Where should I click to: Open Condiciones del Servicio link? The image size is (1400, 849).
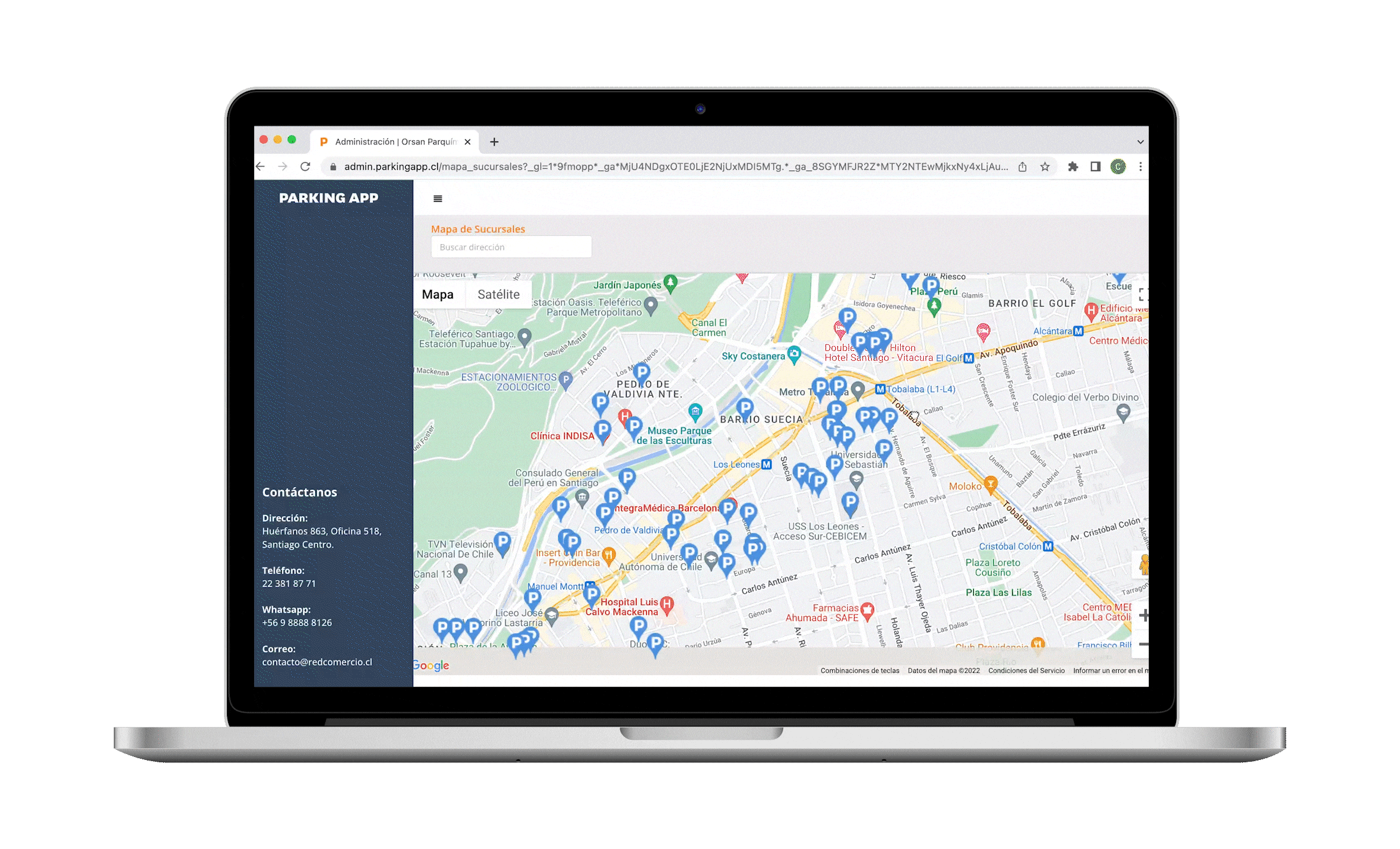point(1026,671)
